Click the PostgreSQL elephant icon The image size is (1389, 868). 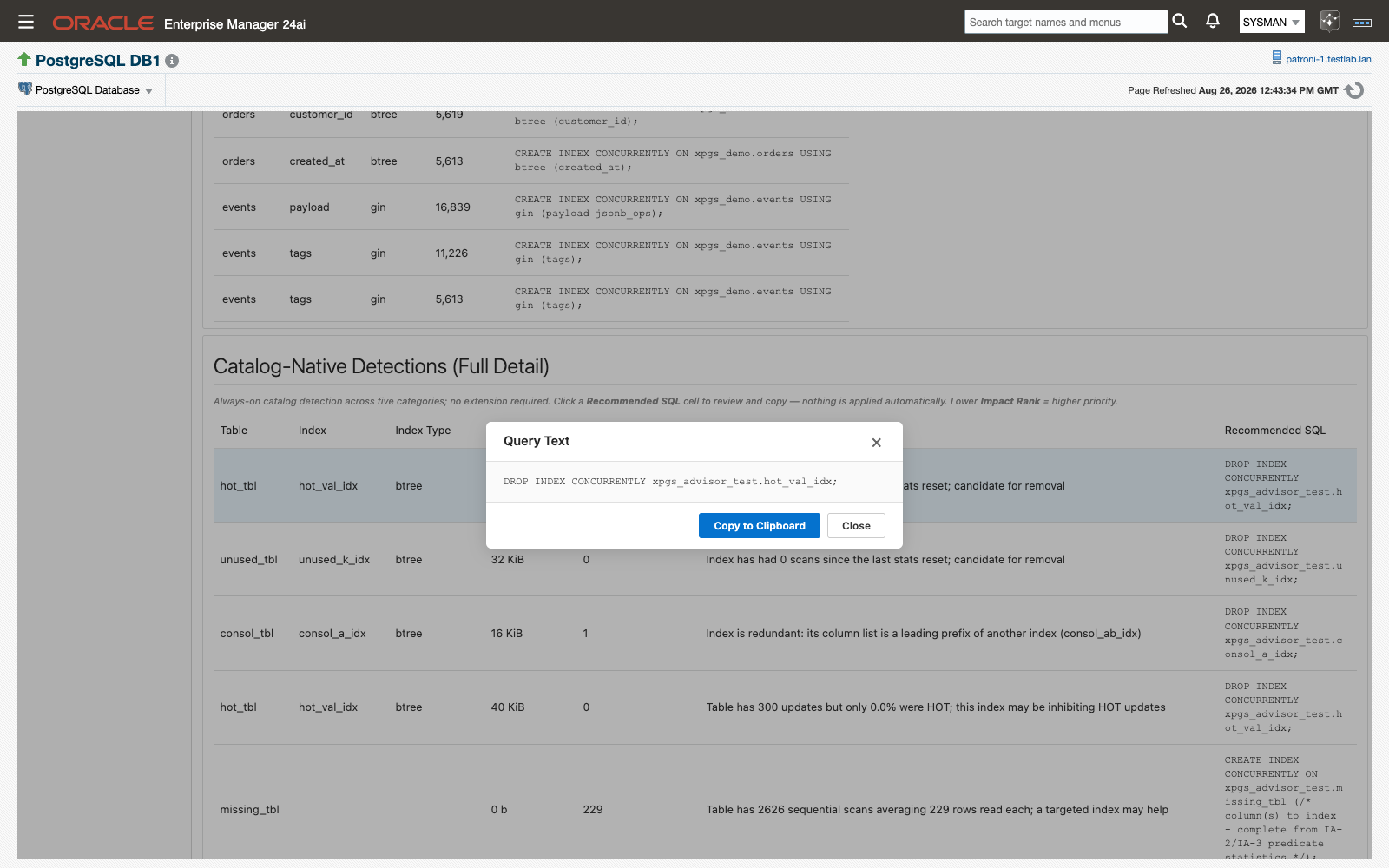pos(25,89)
